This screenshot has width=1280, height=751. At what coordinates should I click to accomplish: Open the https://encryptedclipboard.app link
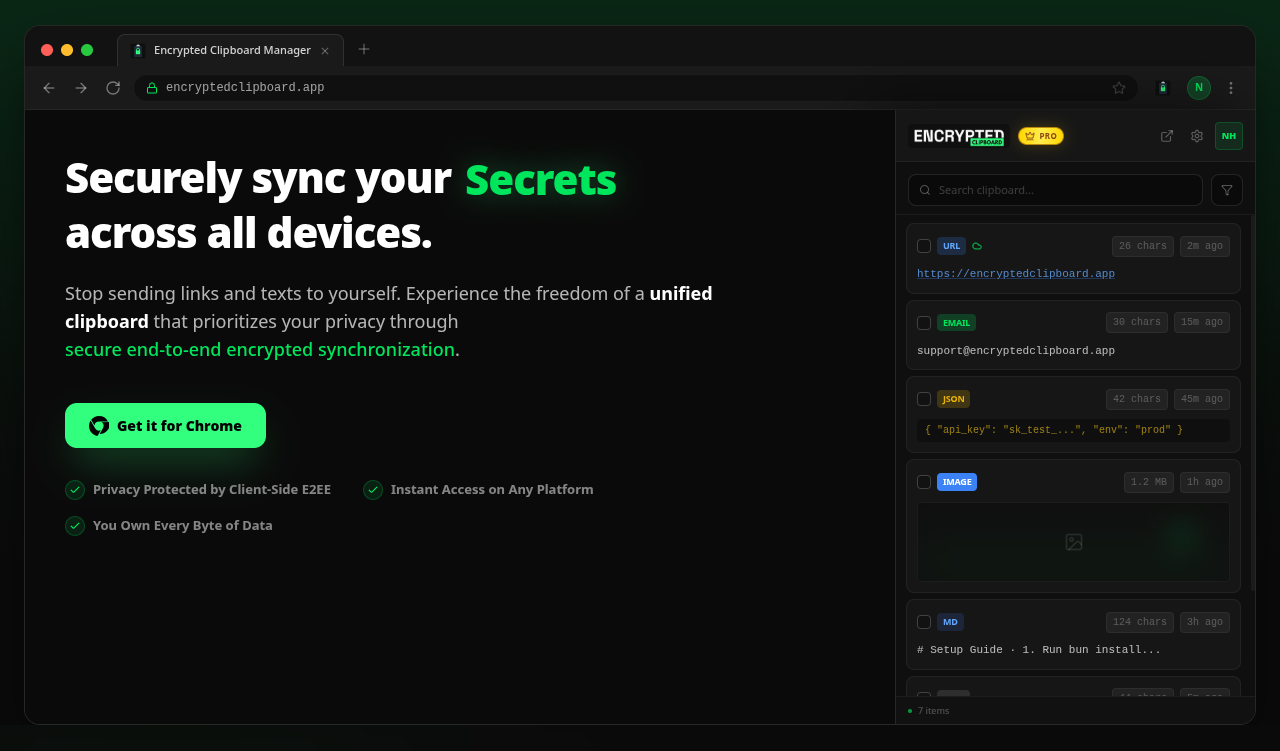pos(1015,274)
